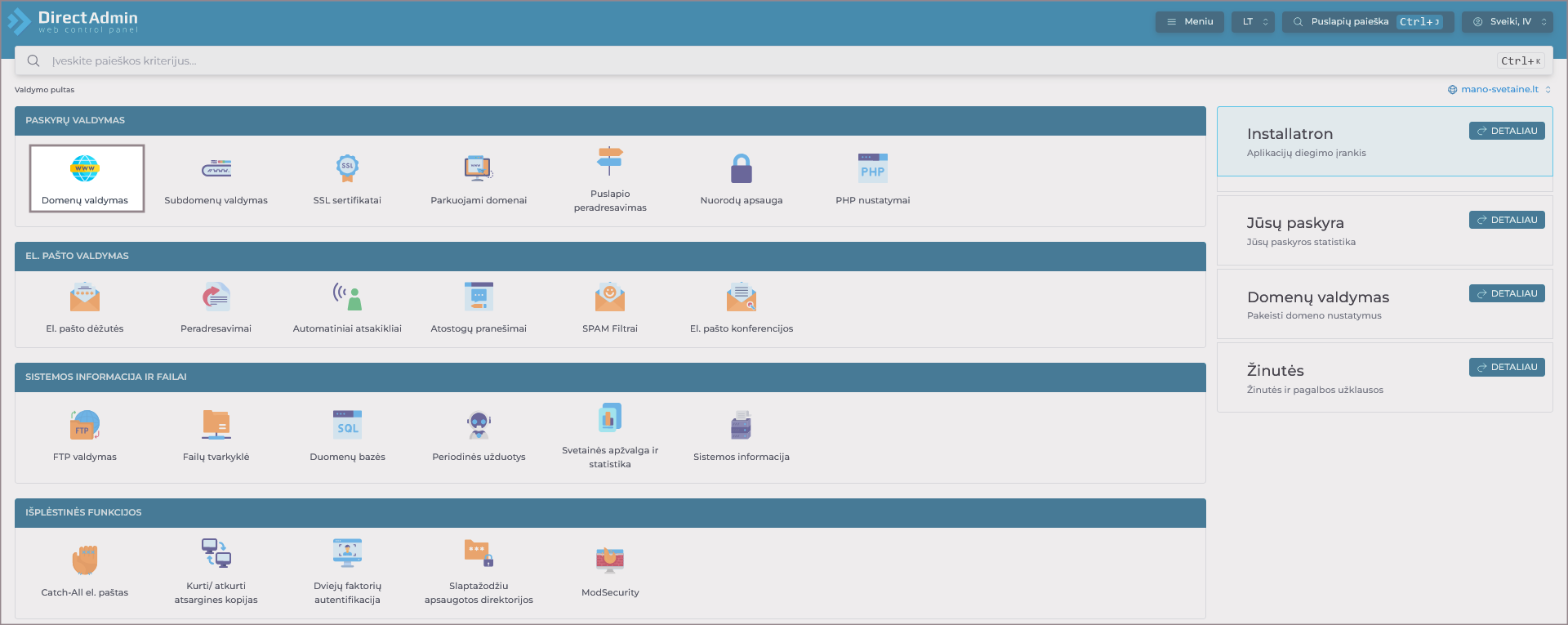Open the Meniu menu

1189,22
